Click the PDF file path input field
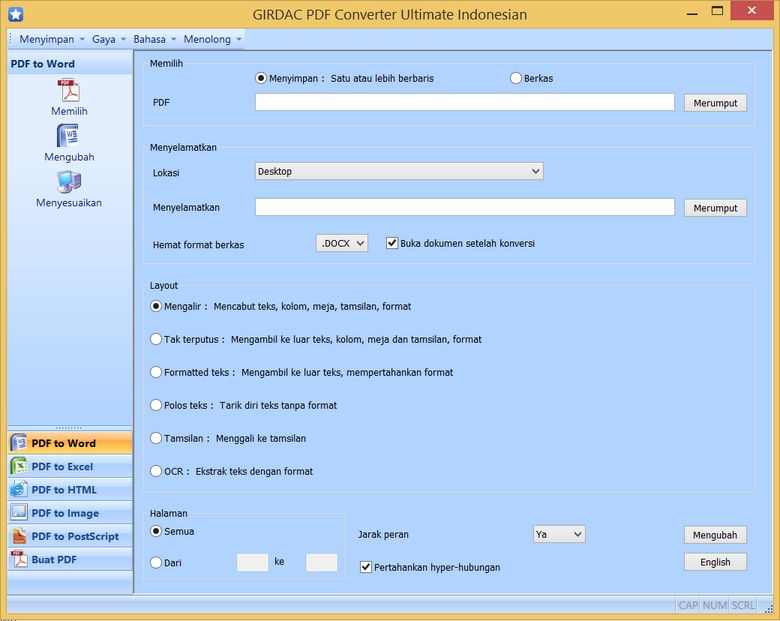This screenshot has width=780, height=621. [x=465, y=102]
